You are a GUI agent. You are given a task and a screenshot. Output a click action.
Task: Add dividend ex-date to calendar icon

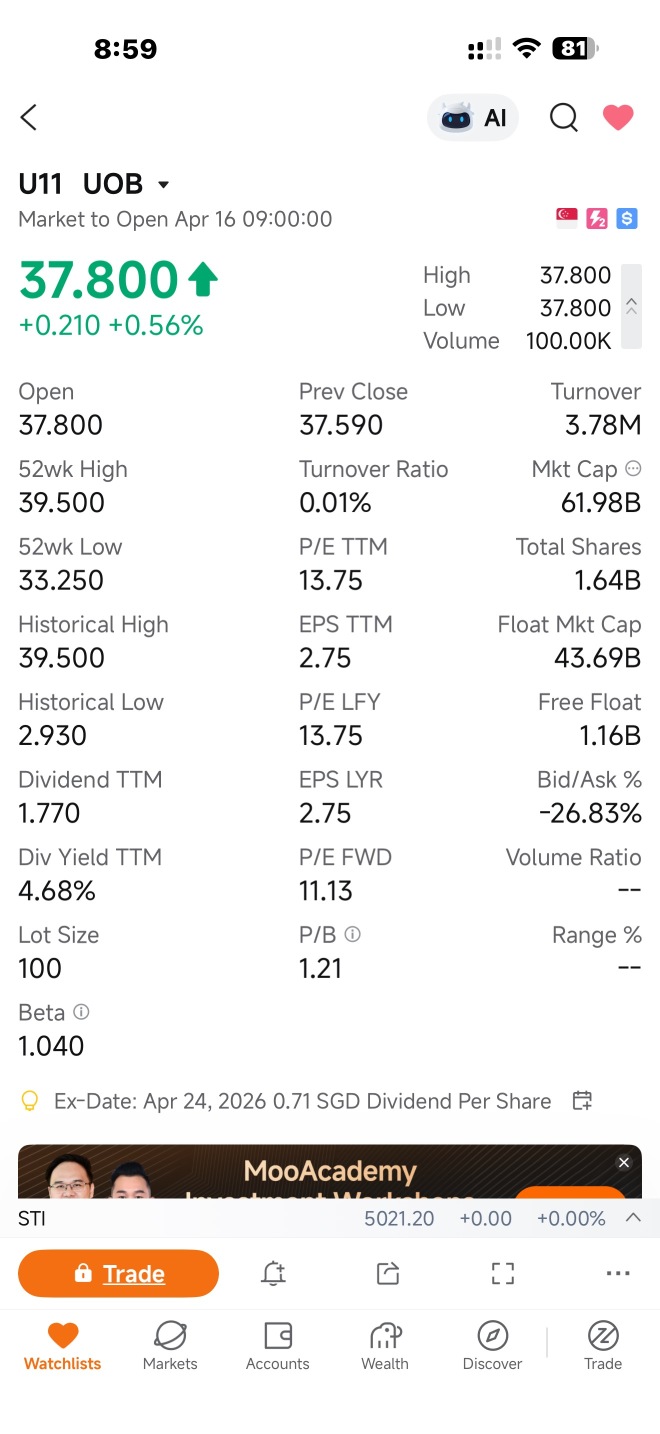tap(582, 1101)
